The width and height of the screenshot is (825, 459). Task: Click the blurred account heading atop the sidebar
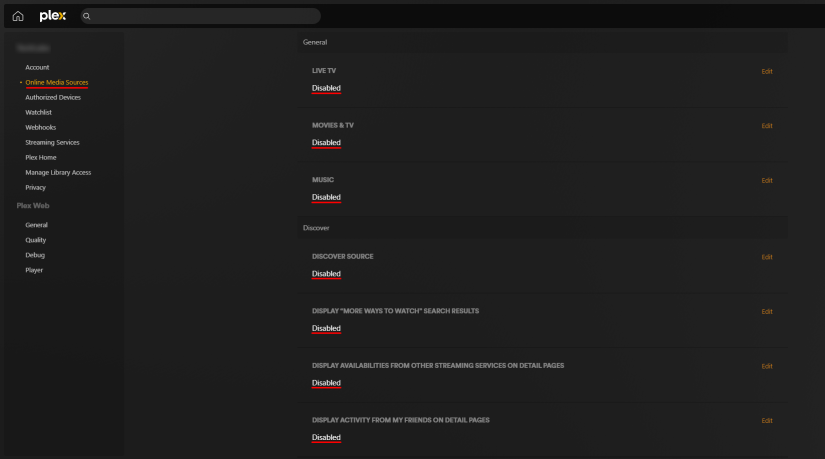33,48
